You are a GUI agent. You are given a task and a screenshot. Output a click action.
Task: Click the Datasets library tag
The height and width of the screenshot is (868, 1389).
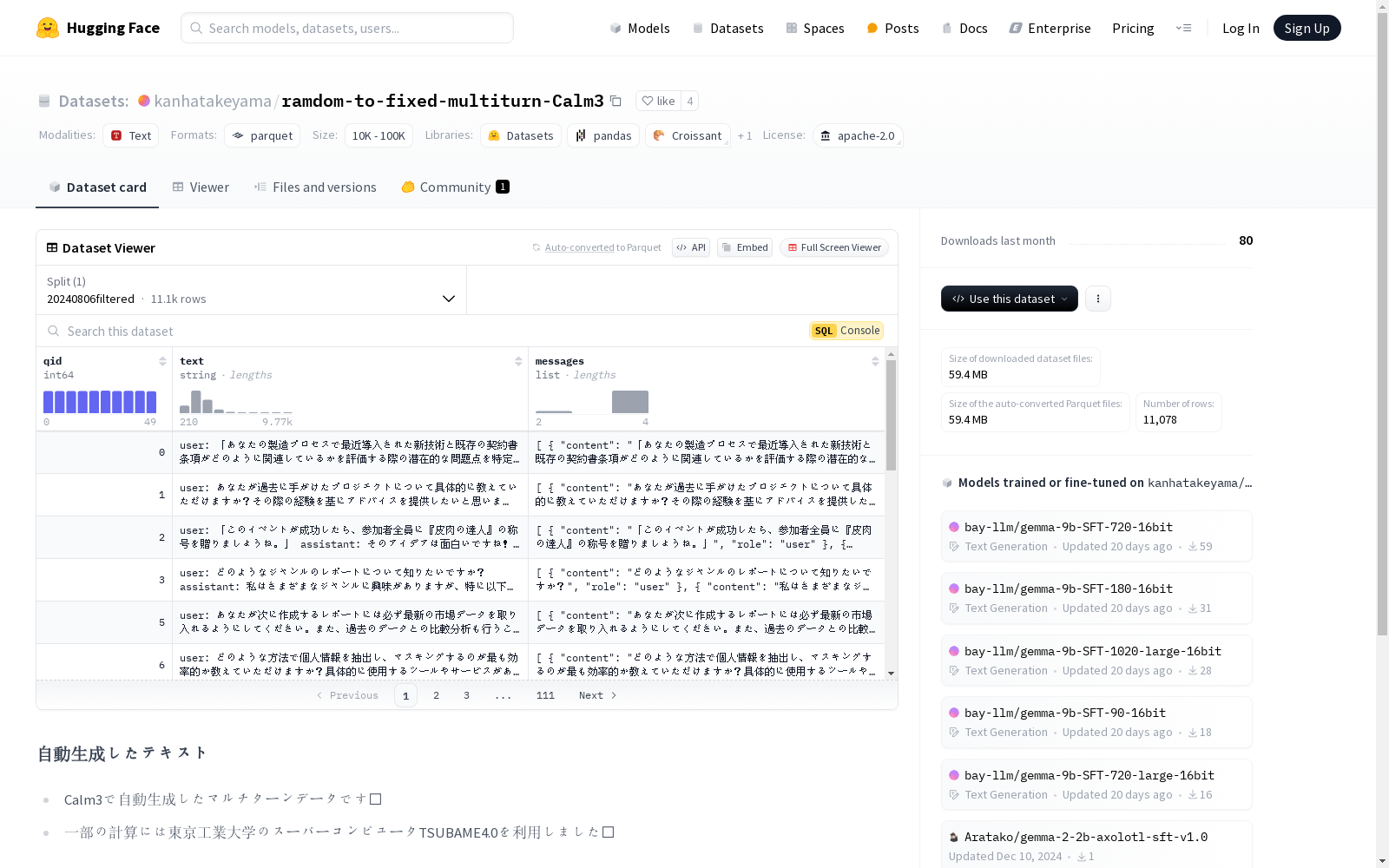tap(521, 135)
